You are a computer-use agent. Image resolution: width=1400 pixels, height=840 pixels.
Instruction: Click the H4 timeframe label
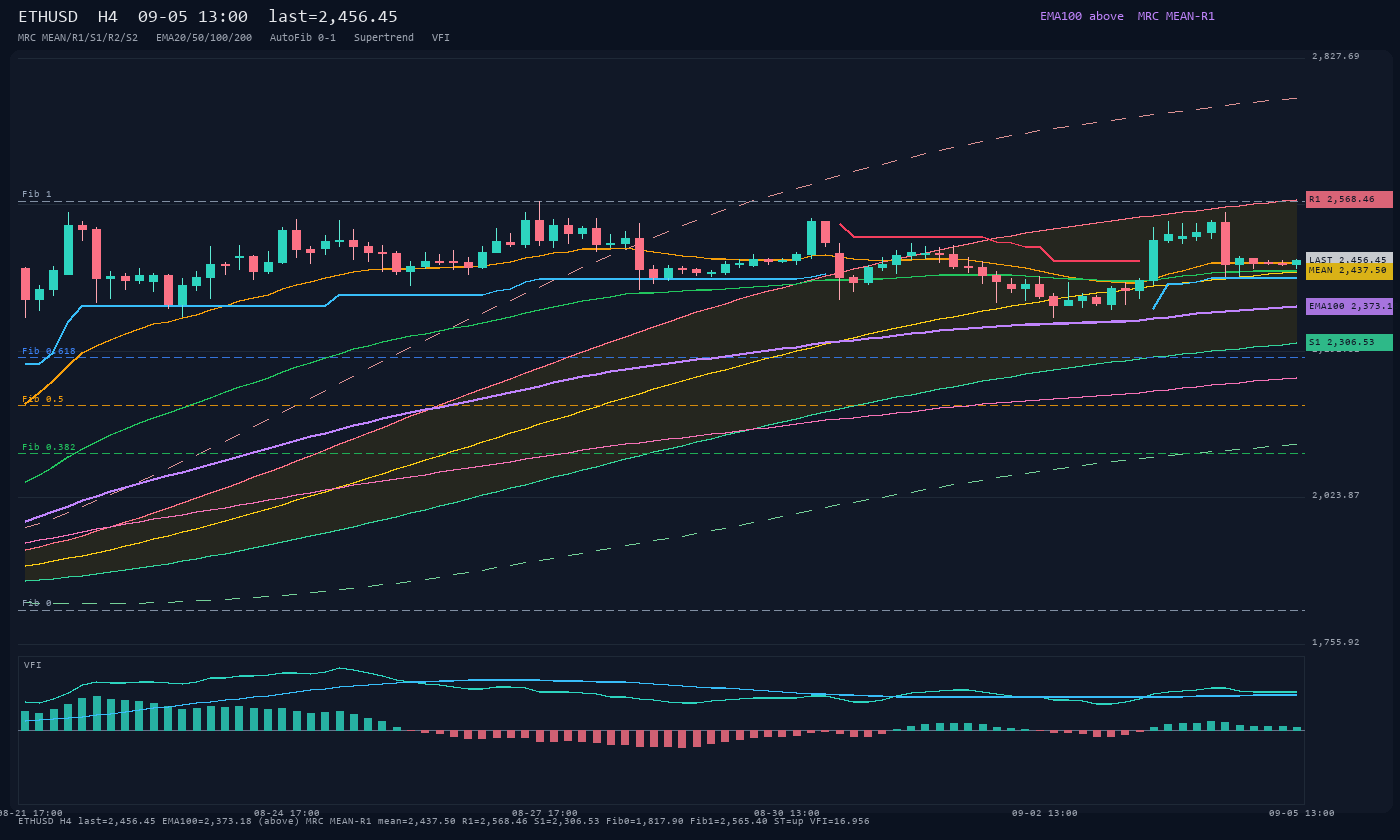click(108, 17)
